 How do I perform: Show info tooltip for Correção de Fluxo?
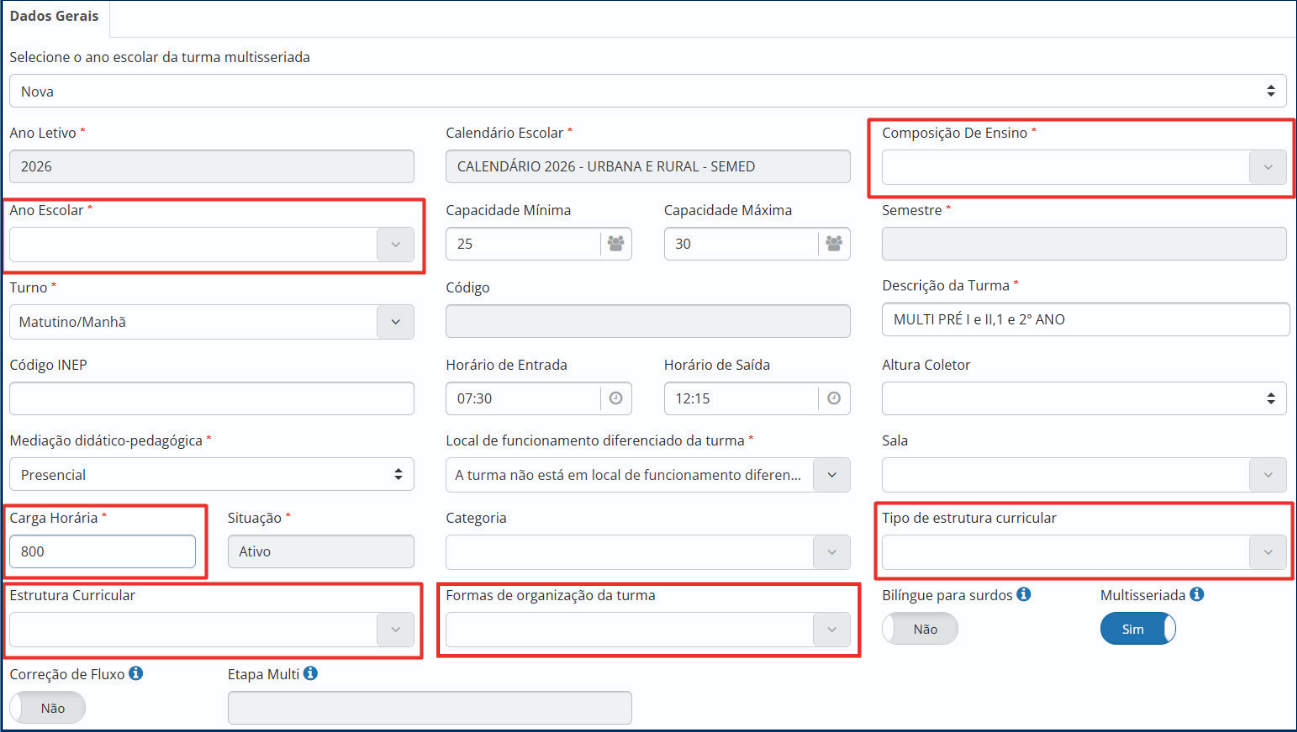click(x=136, y=673)
